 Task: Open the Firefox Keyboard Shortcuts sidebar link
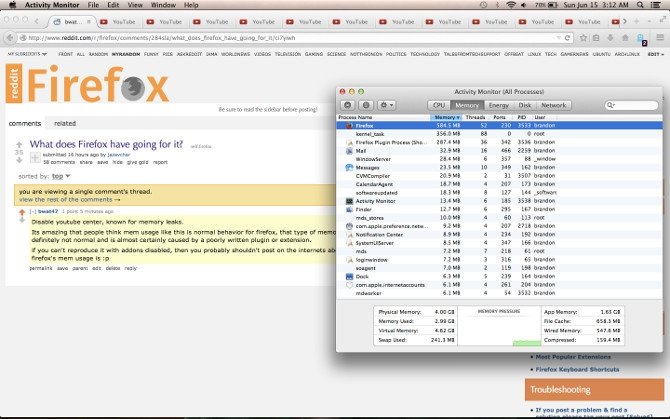577,369
